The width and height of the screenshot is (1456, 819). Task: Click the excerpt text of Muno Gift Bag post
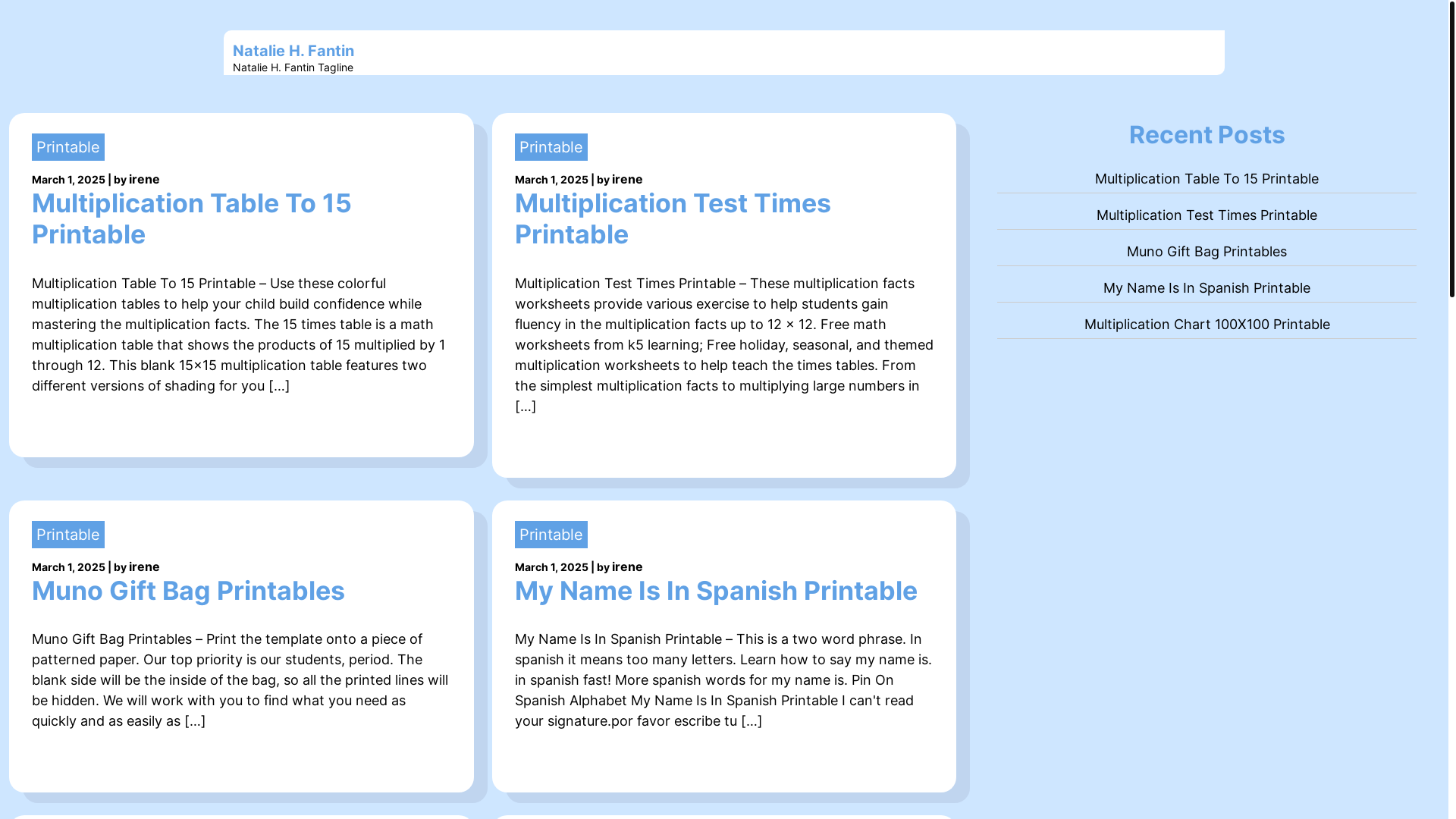point(241,680)
